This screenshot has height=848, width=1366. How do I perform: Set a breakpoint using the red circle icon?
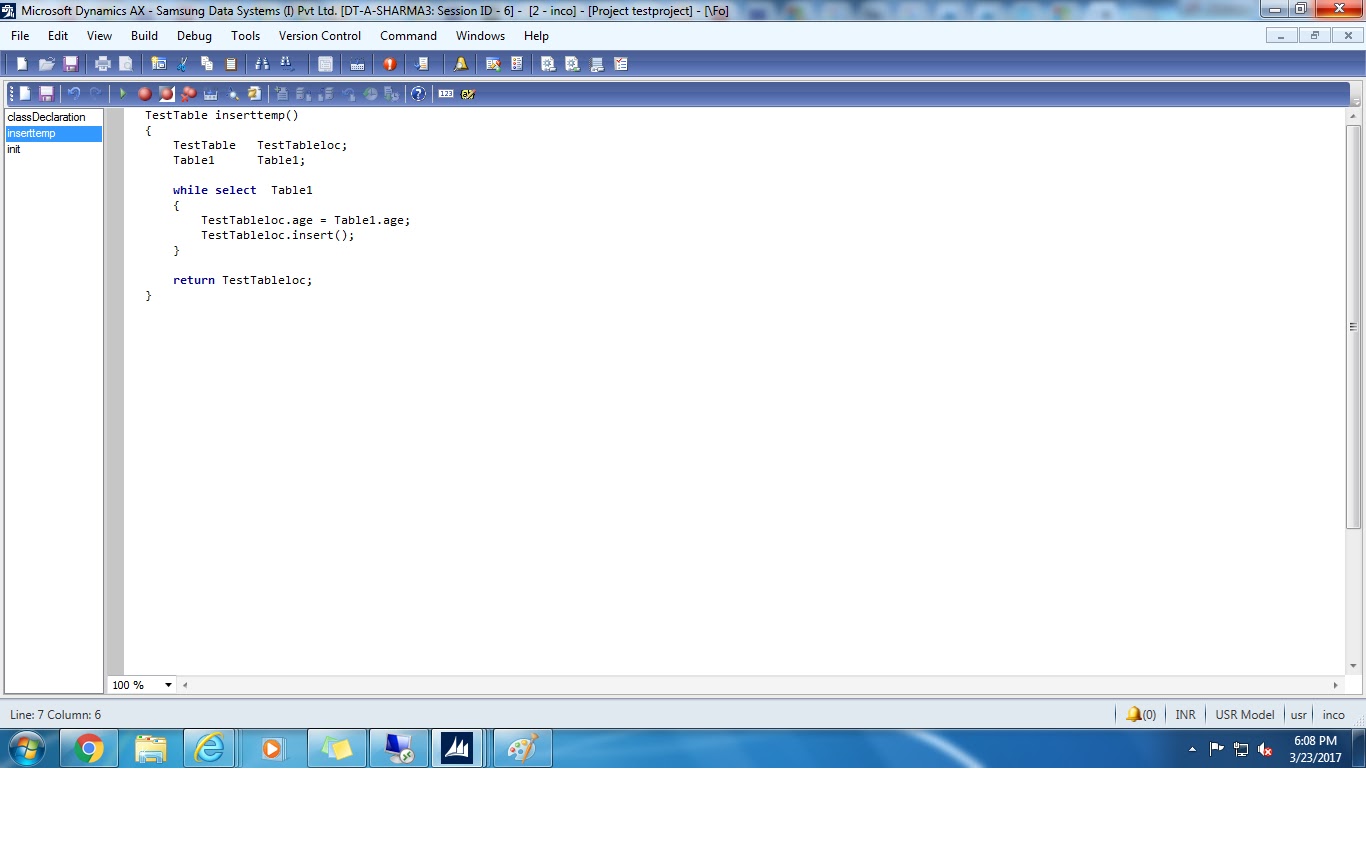pyautogui.click(x=144, y=93)
